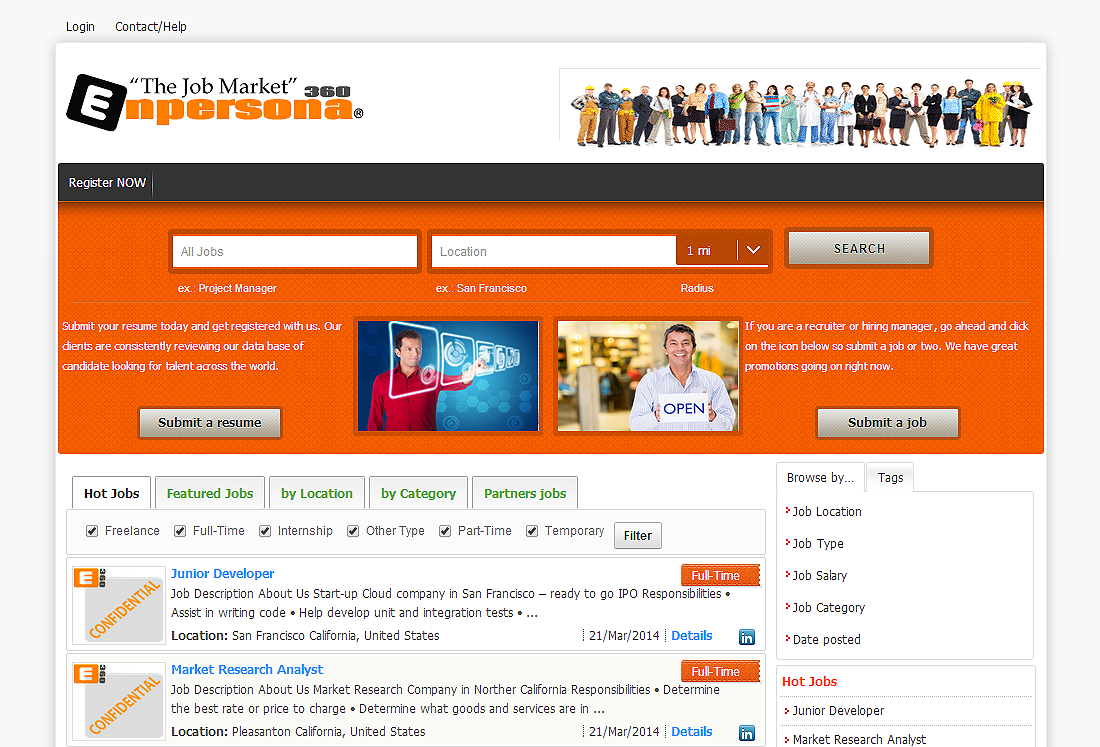Click the 'ex.: Project Manager' hint text
Screen dimensions: 1100x747
pos(227,288)
